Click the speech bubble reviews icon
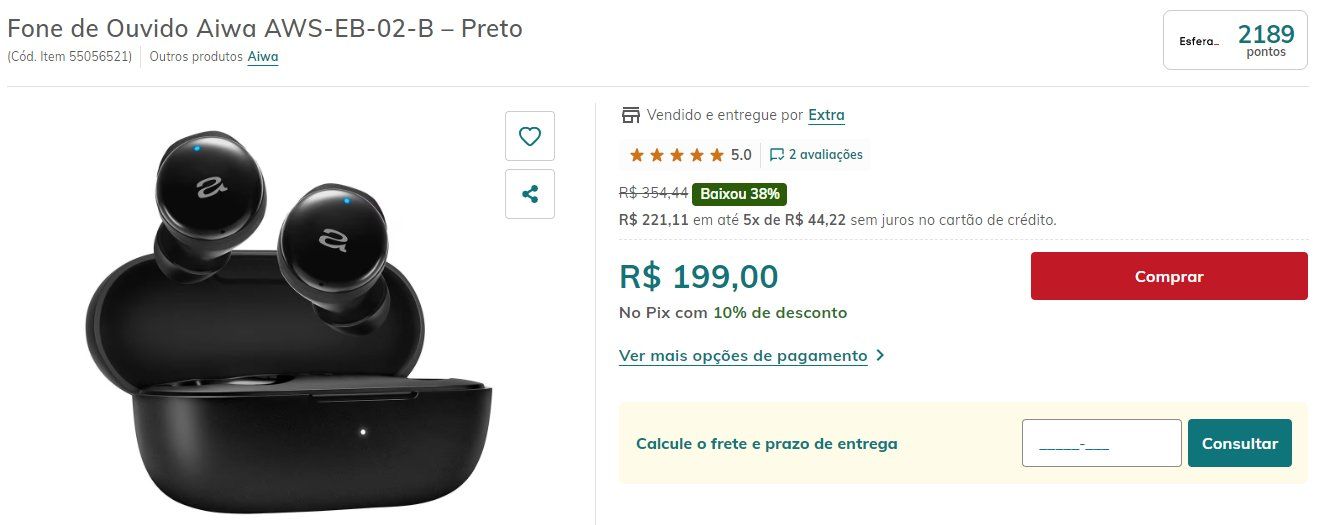The height and width of the screenshot is (525, 1327). 777,155
